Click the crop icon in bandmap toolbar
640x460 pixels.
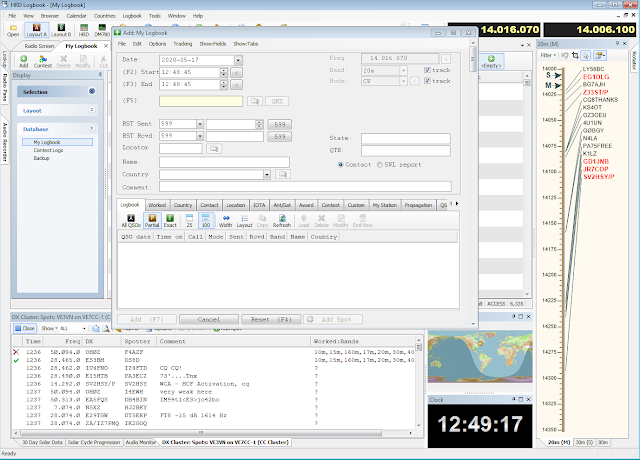click(x=575, y=55)
